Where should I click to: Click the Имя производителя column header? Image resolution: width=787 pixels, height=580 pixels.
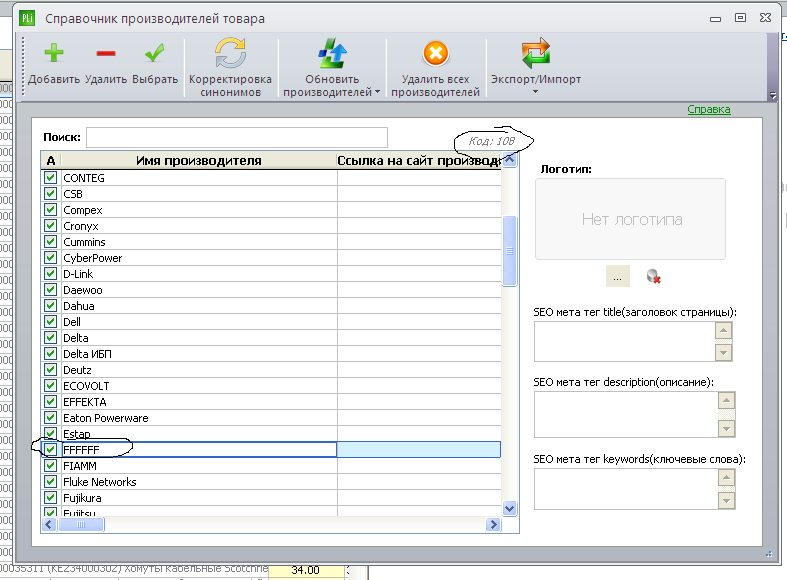pos(199,161)
